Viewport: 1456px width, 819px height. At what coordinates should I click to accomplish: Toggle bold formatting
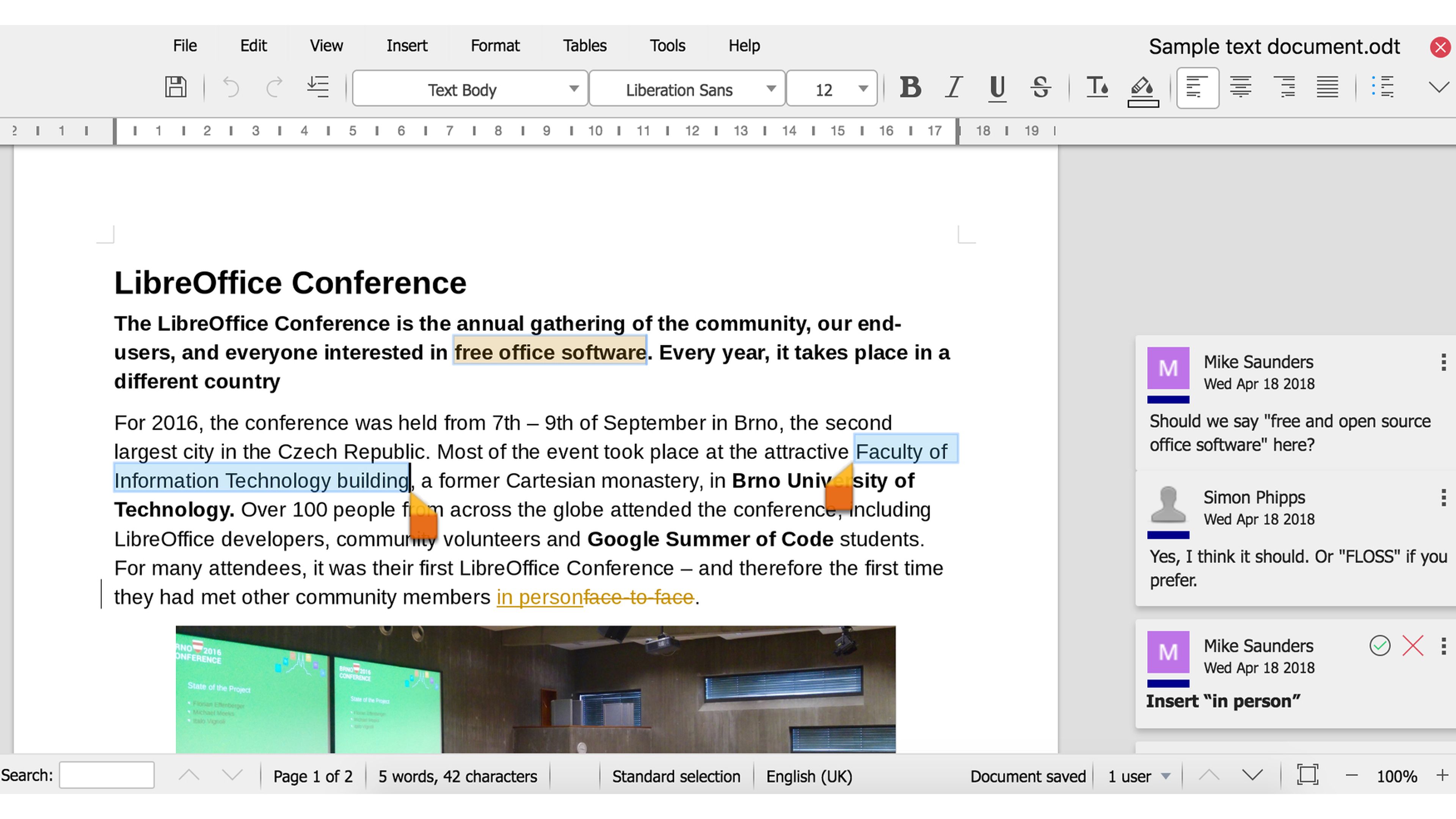[x=910, y=88]
